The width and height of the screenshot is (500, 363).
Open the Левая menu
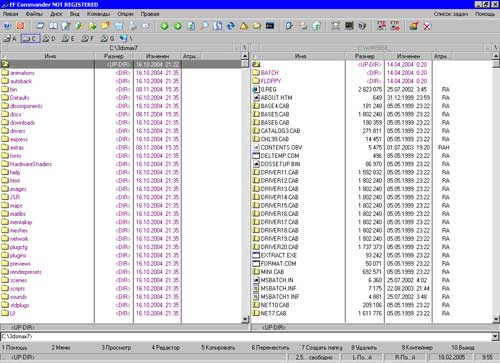10,14
